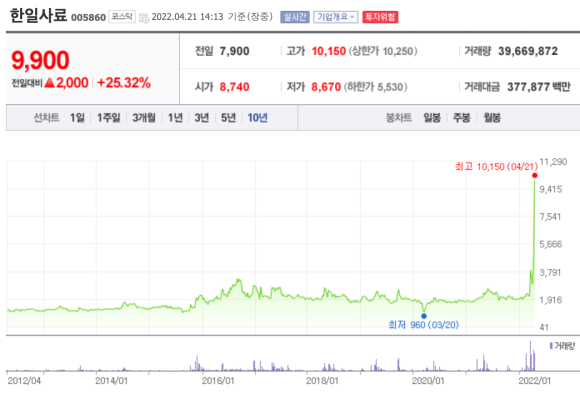The width and height of the screenshot is (580, 394).
Task: Click the 시가 value 8,740
Action: pyautogui.click(x=235, y=87)
